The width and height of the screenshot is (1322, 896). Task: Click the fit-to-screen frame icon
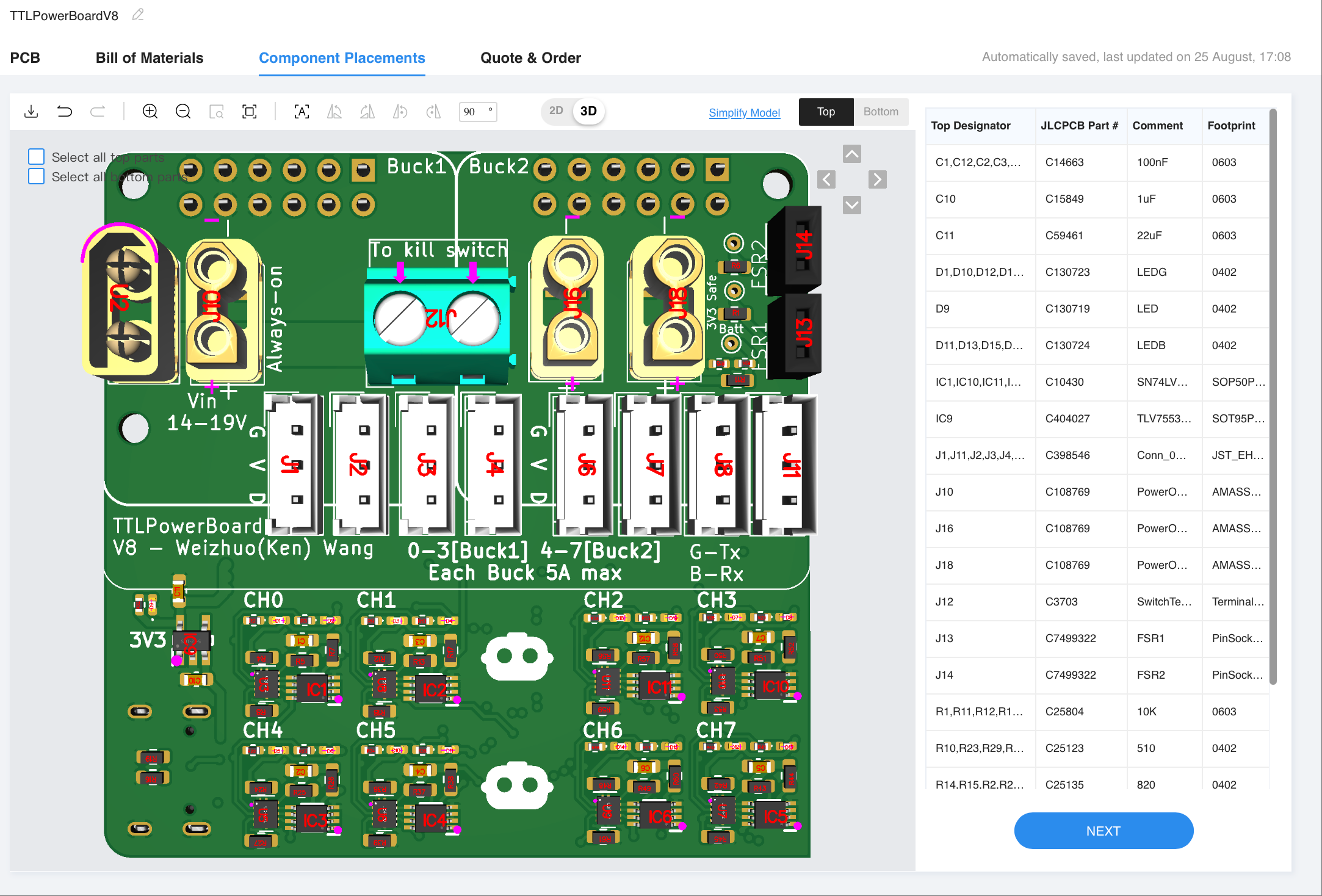pyautogui.click(x=250, y=112)
